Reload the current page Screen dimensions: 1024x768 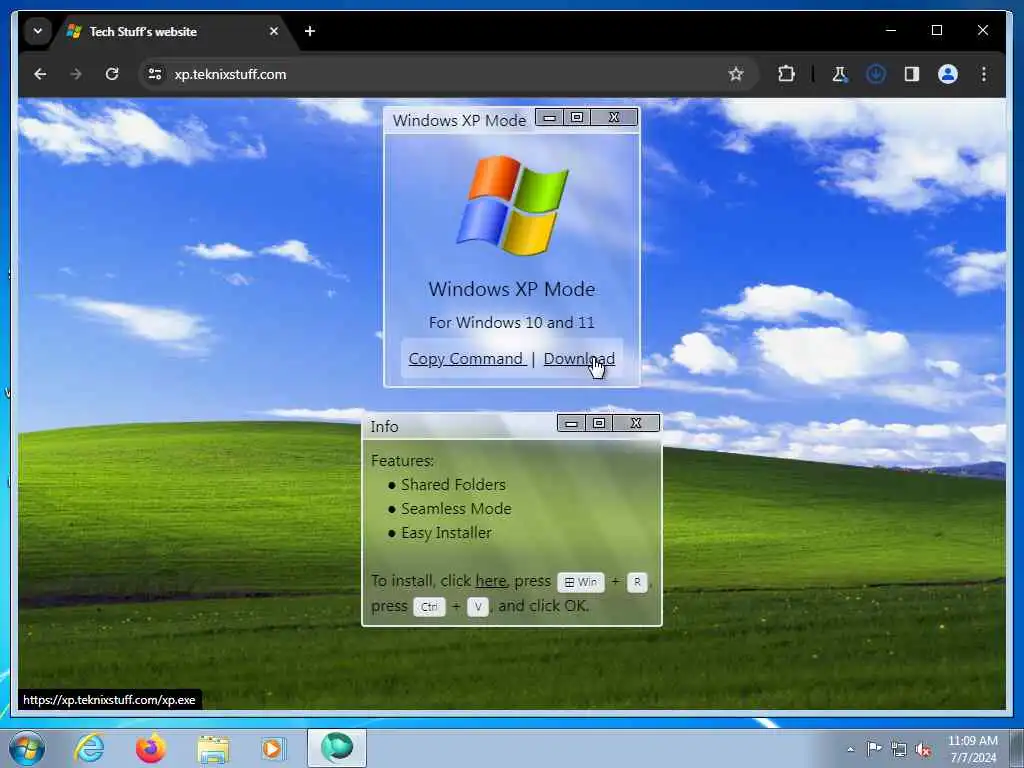click(x=112, y=74)
